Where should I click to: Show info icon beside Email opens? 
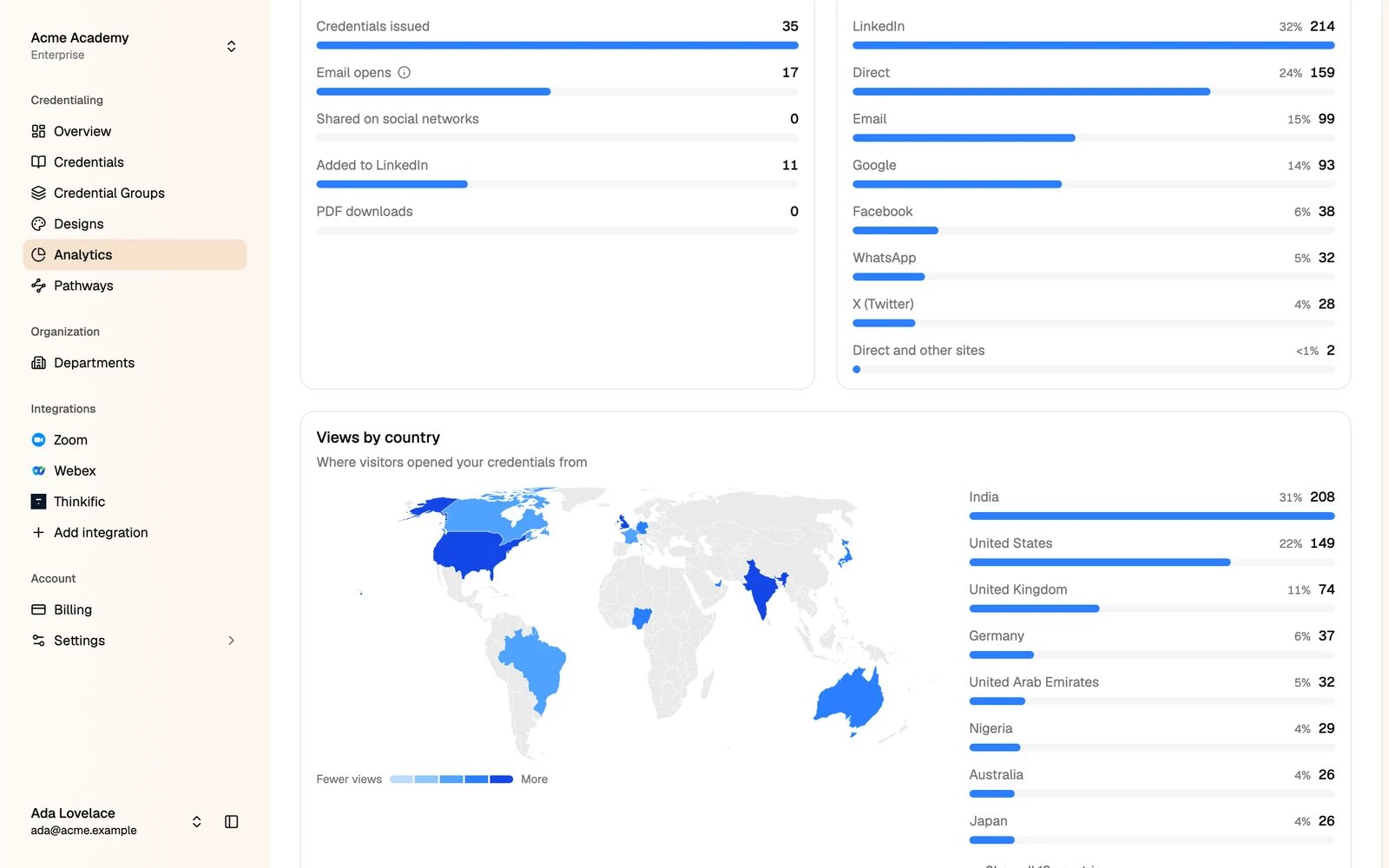(404, 73)
